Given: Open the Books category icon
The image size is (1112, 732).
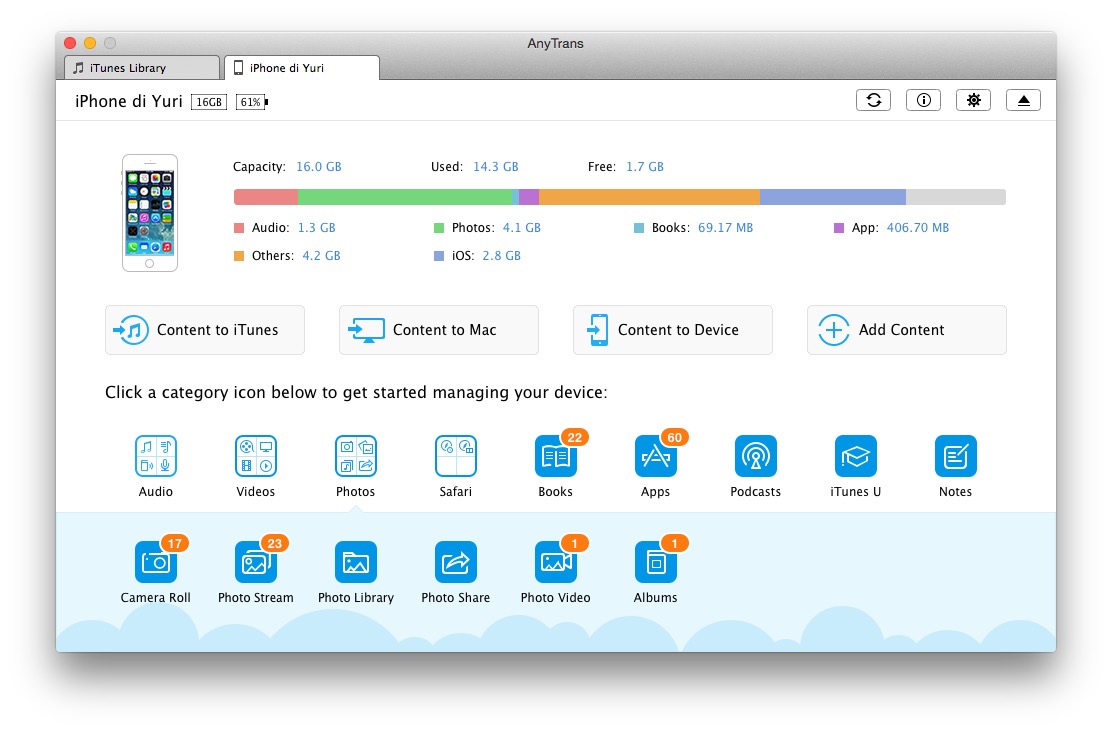Looking at the screenshot, I should (556, 456).
